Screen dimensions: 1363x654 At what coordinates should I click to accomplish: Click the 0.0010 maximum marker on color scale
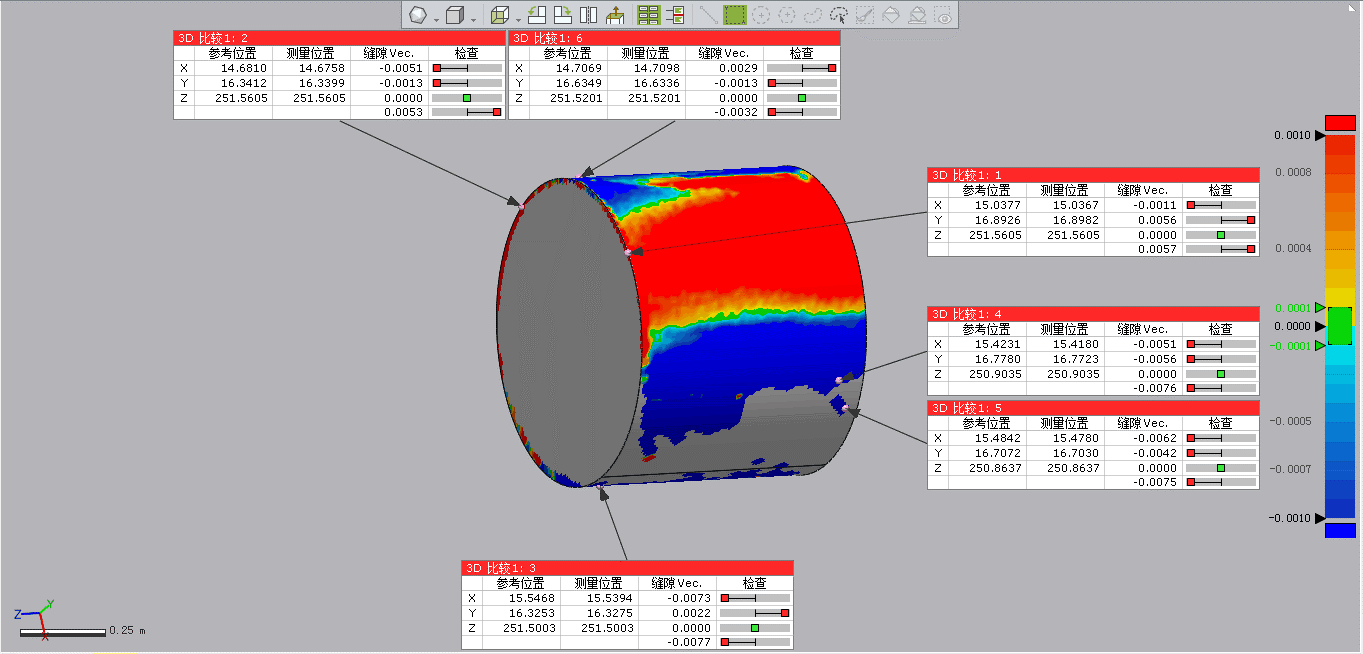(x=1320, y=135)
